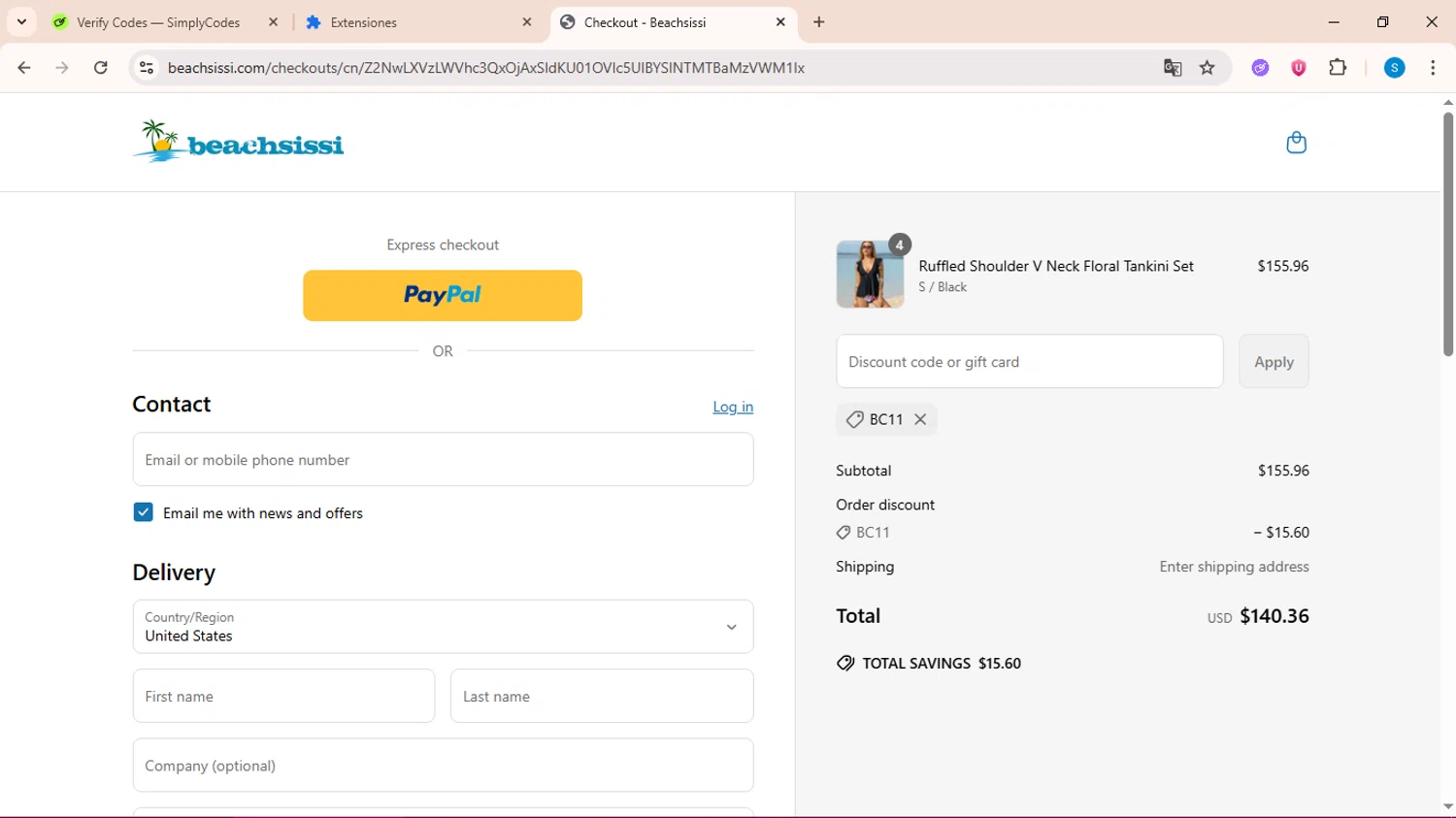Click the Order discount label

[x=885, y=505]
